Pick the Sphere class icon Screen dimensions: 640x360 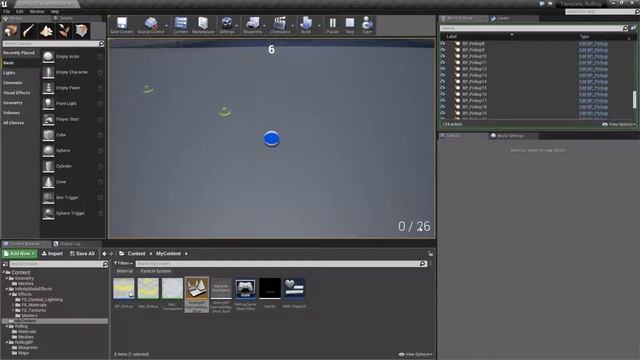click(x=48, y=151)
